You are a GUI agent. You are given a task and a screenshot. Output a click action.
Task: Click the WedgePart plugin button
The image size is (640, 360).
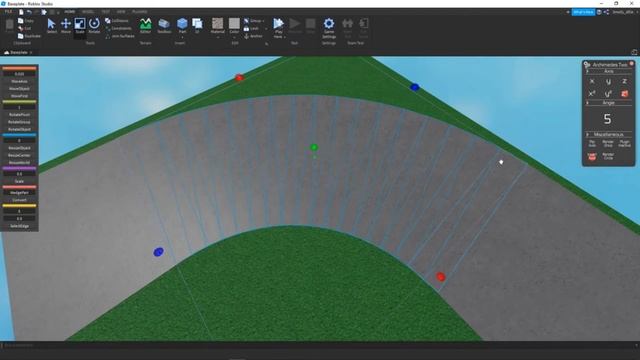click(20, 193)
